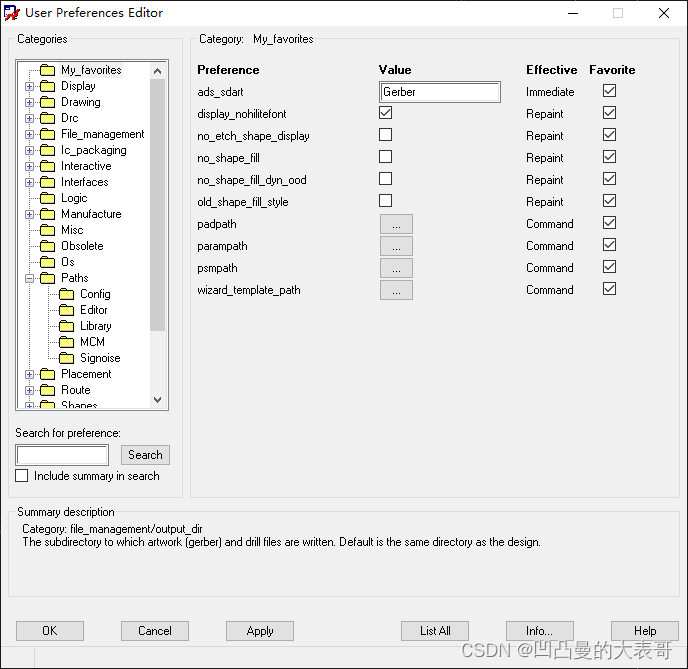Click the ads_sdart value field

(x=440, y=92)
